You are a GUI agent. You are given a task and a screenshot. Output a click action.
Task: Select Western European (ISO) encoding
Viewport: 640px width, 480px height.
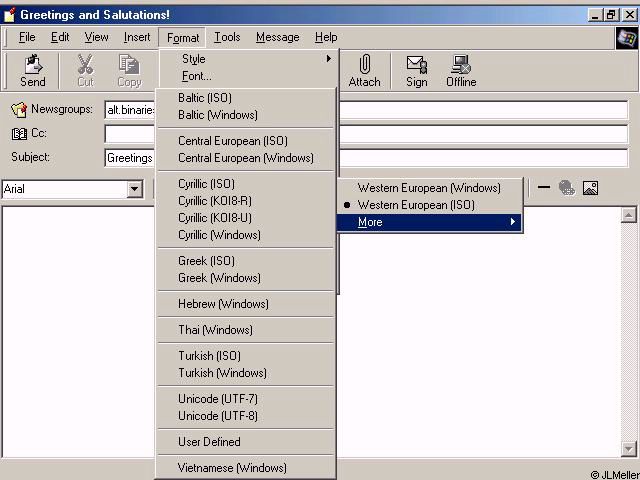[x=416, y=205]
